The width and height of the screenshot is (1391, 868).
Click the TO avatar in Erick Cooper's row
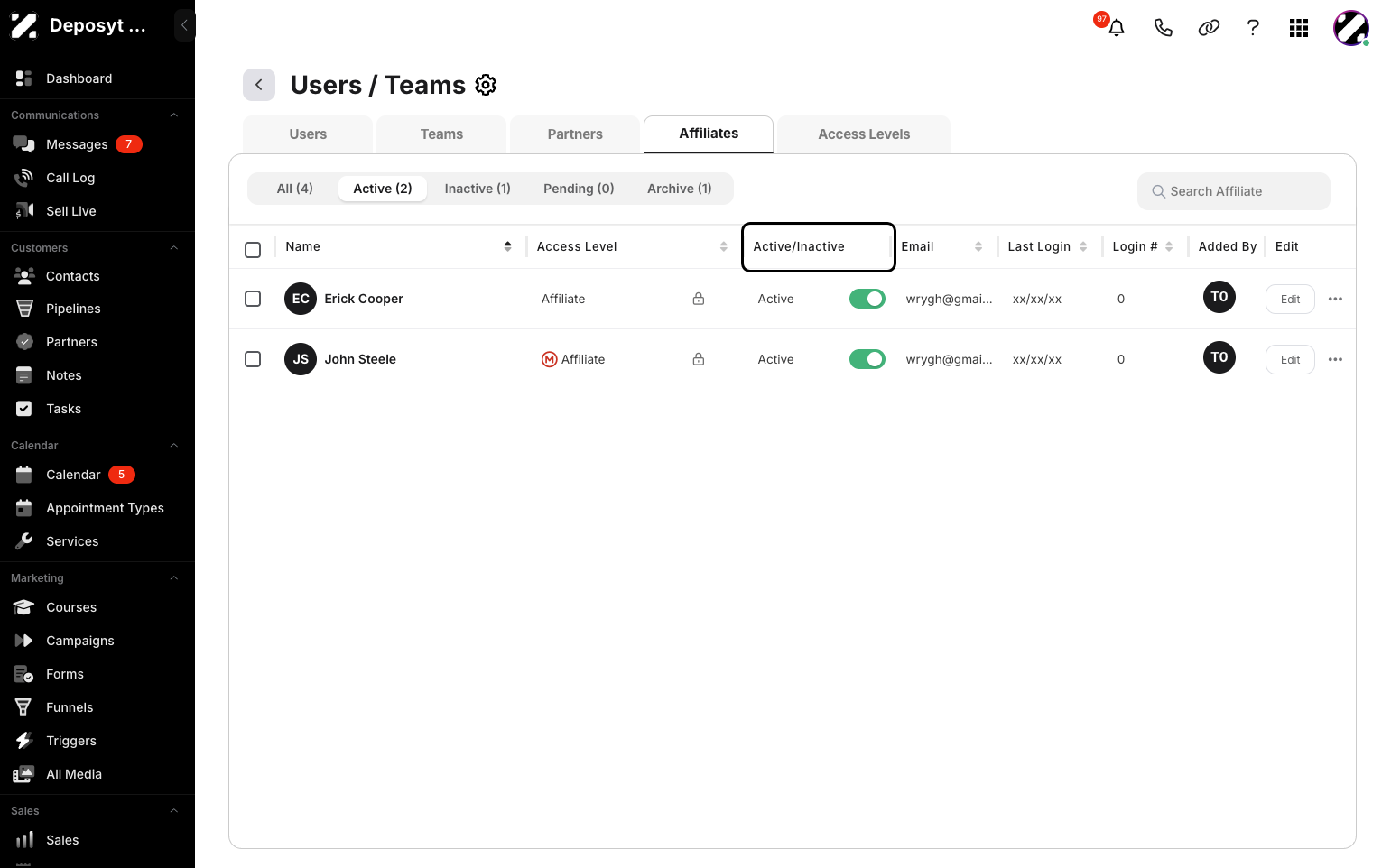tap(1219, 297)
